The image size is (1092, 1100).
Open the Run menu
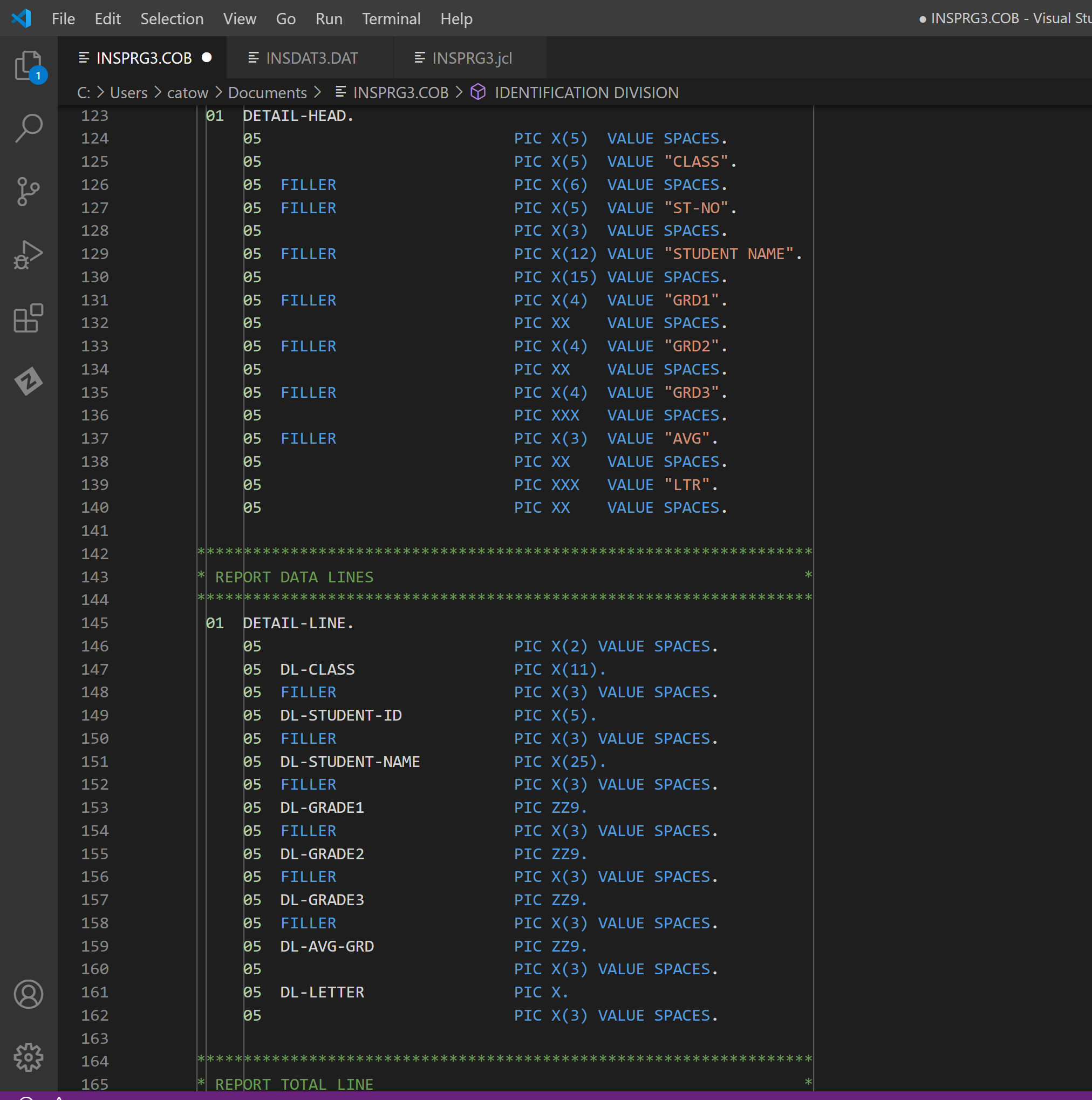click(x=329, y=18)
